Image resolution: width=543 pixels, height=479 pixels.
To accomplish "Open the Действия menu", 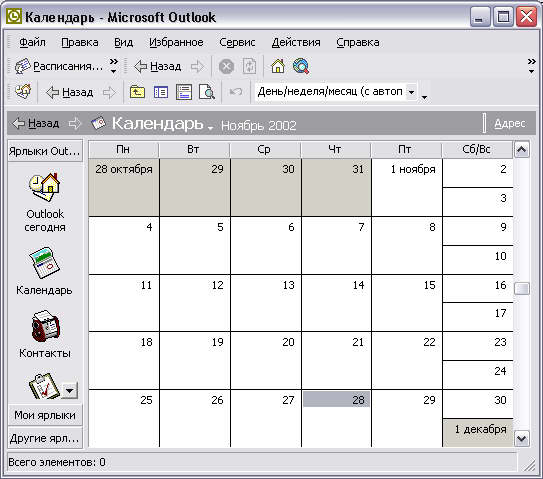I will pos(296,42).
